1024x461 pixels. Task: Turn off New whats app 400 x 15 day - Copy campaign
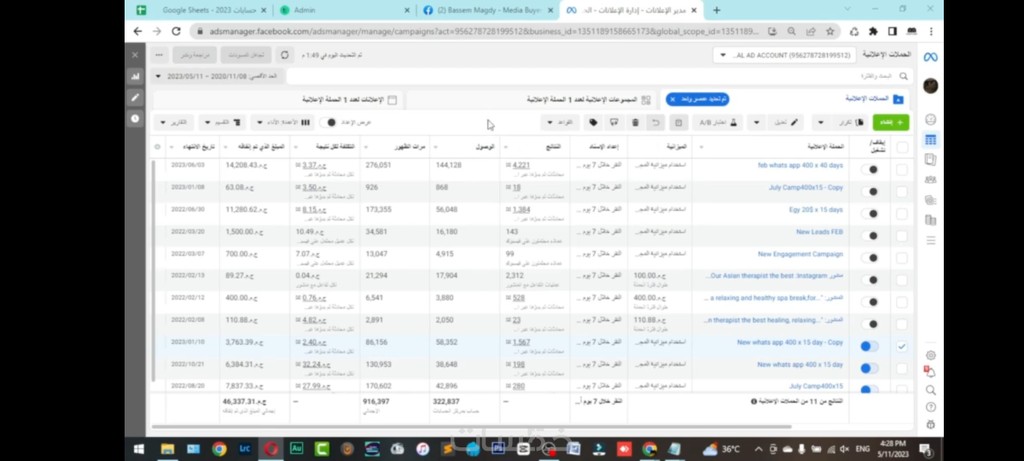pyautogui.click(x=870, y=346)
